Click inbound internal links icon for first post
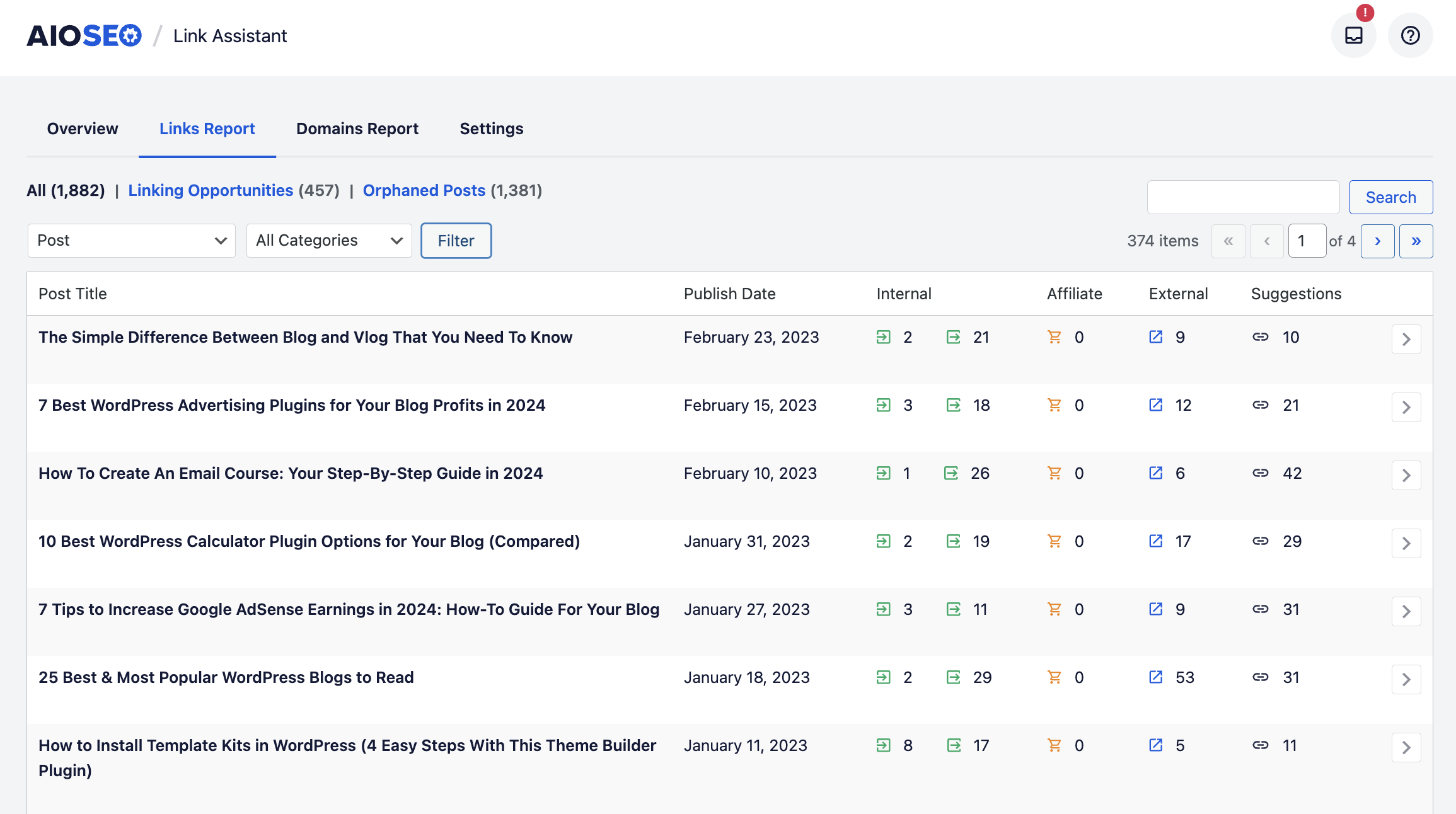Viewport: 1456px width, 814px height. [x=883, y=337]
